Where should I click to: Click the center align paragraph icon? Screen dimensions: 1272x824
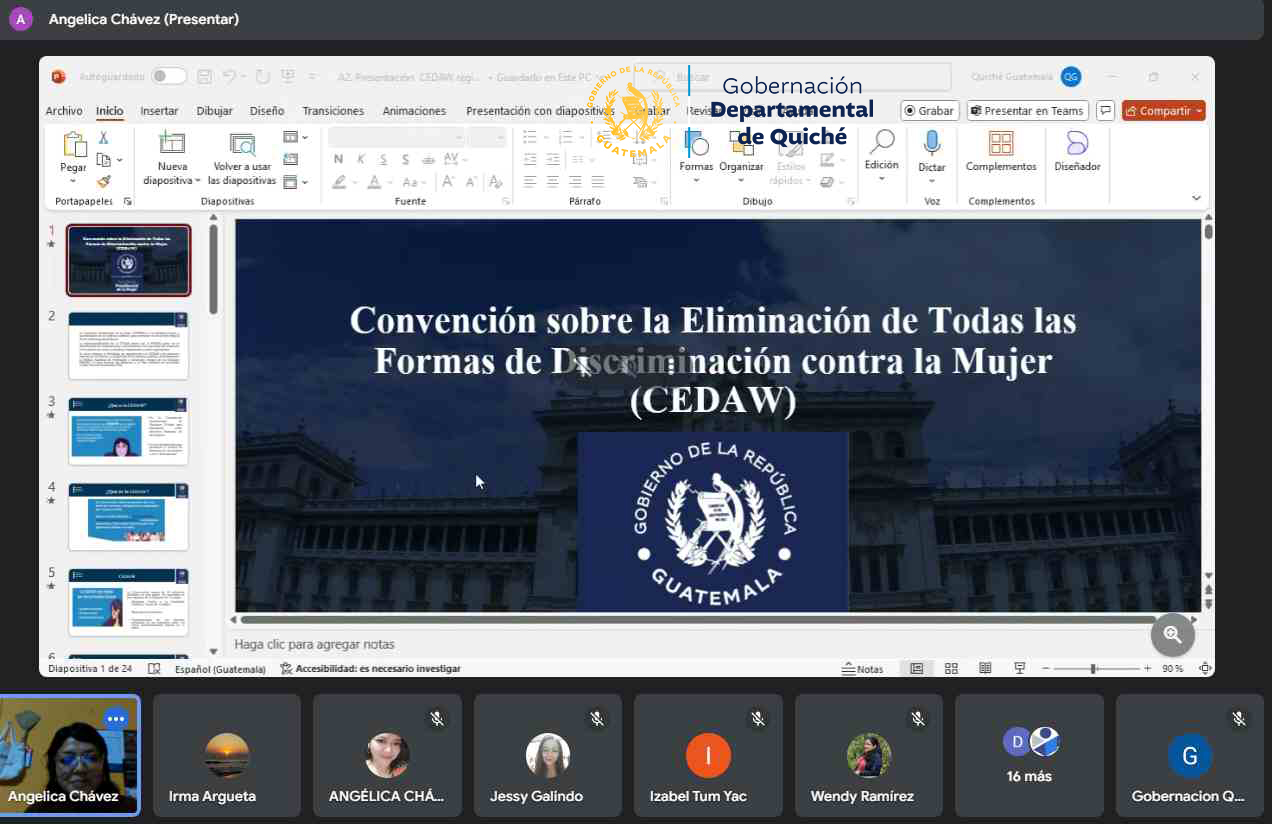tap(552, 182)
